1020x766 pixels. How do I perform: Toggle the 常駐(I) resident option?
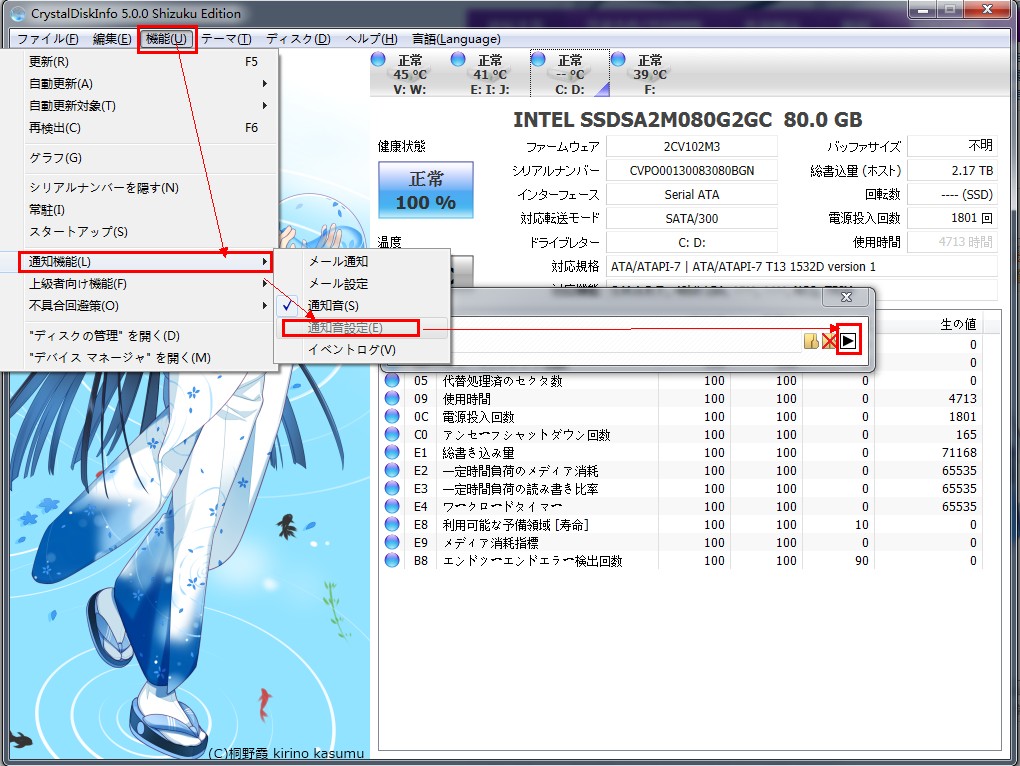[143, 210]
